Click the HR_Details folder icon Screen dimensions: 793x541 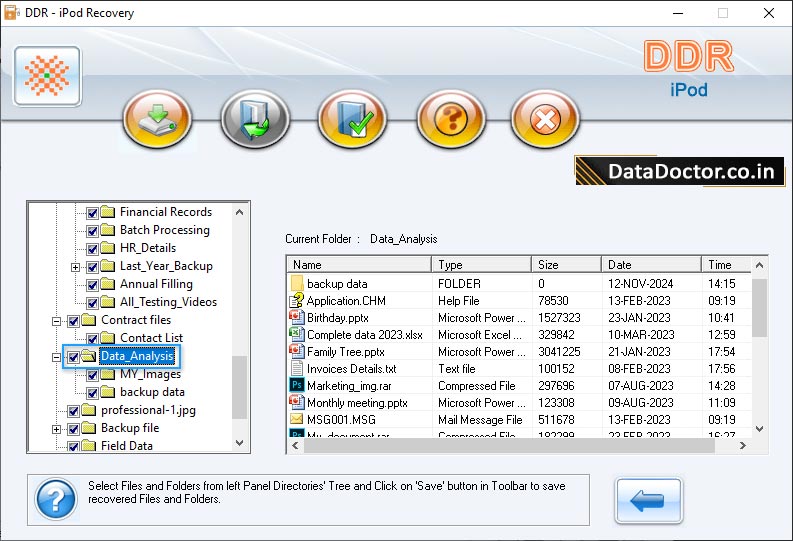[107, 248]
